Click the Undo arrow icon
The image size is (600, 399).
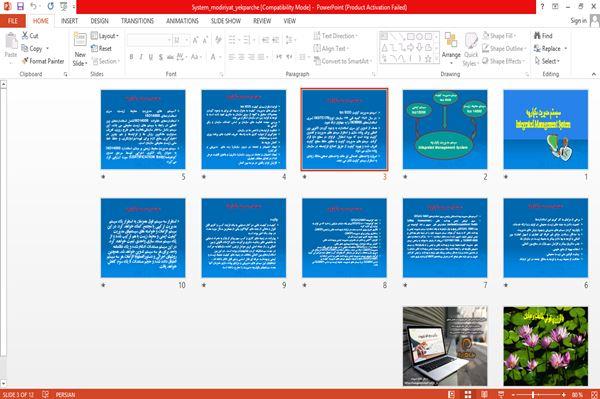point(34,7)
